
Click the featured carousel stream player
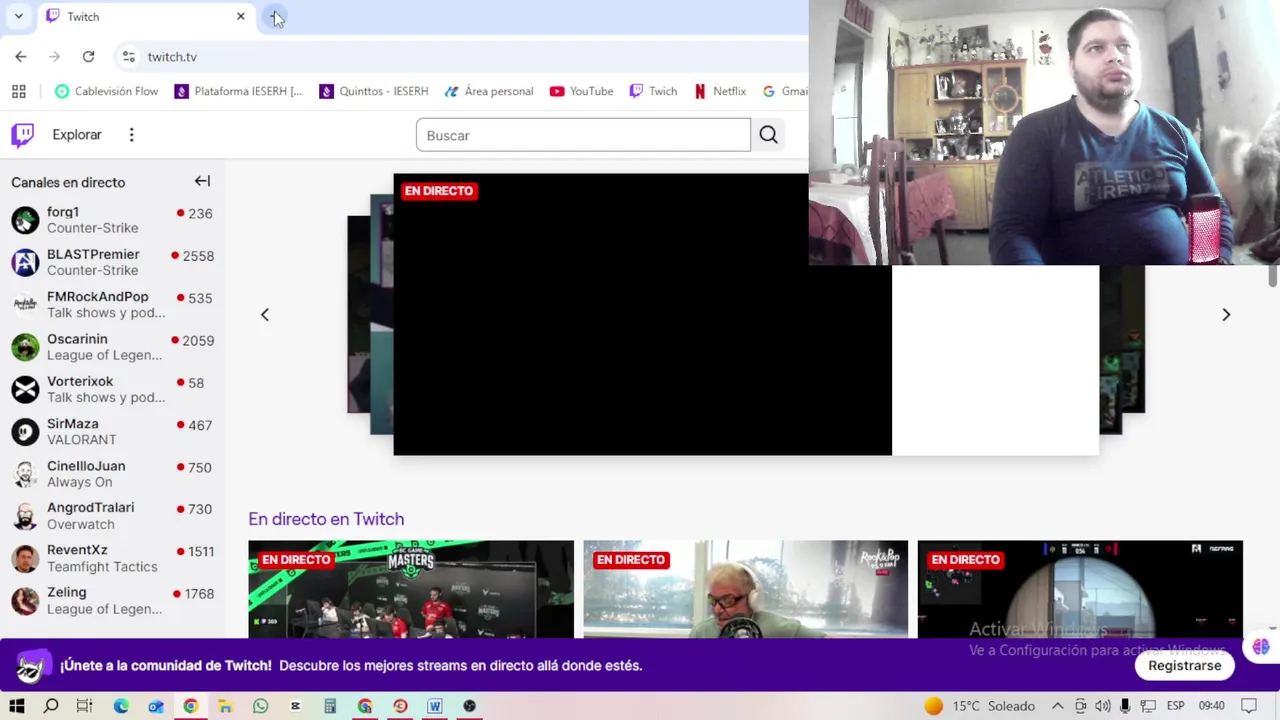[x=642, y=315]
